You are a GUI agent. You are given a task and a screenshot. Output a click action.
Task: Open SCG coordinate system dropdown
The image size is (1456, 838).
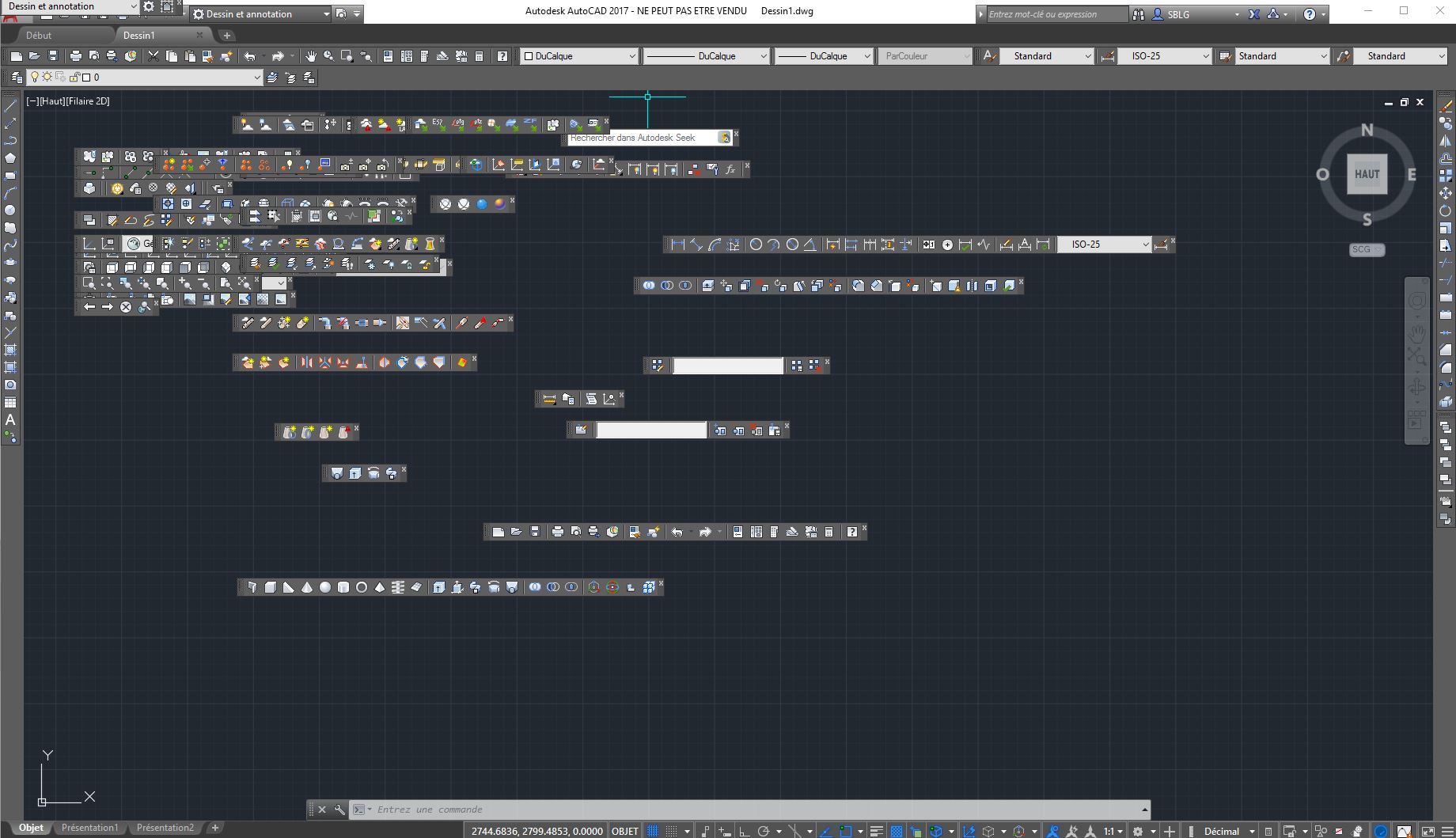(1367, 249)
